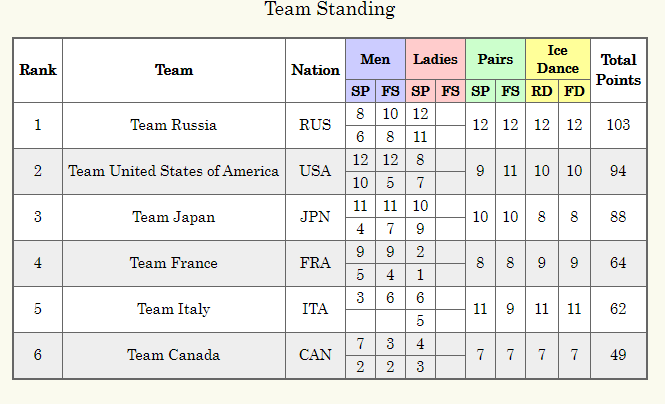Select the Team Italy name cell
This screenshot has height=404, width=665.
click(x=174, y=309)
